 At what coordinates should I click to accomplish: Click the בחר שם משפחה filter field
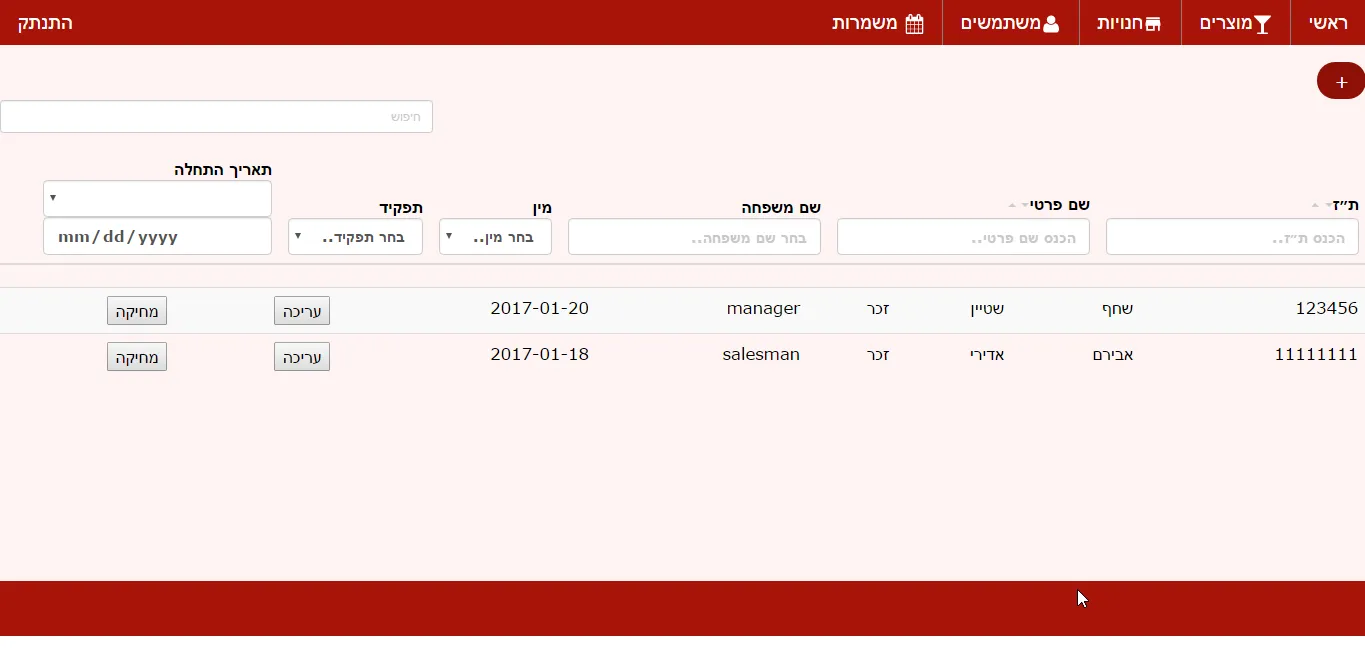tap(694, 237)
